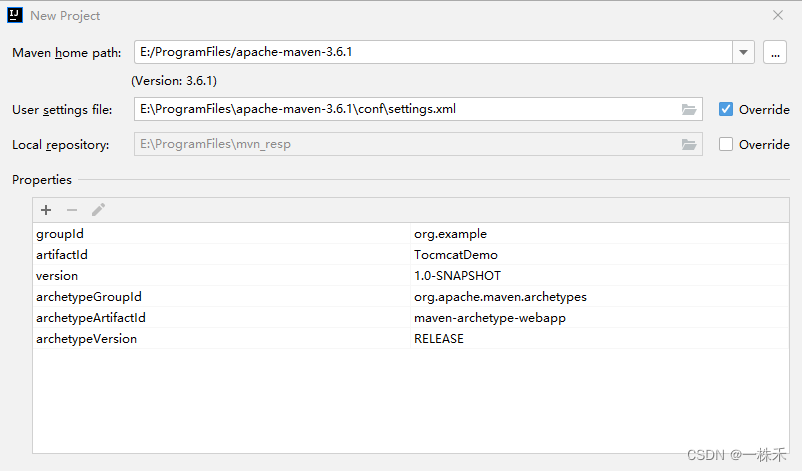Select the archetypeVersion property row
The height and width of the screenshot is (471, 802).
(411, 339)
